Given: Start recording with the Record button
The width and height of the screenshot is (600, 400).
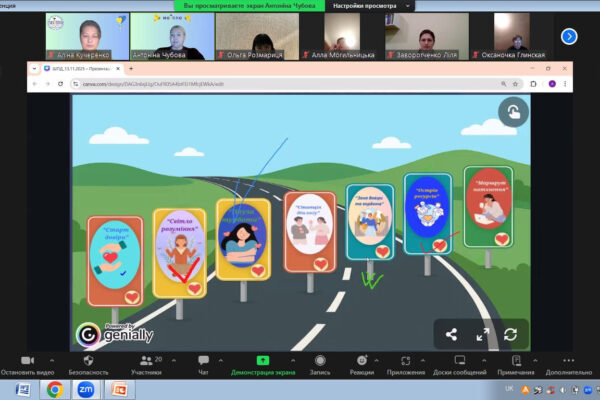Looking at the screenshot, I should click(x=320, y=360).
